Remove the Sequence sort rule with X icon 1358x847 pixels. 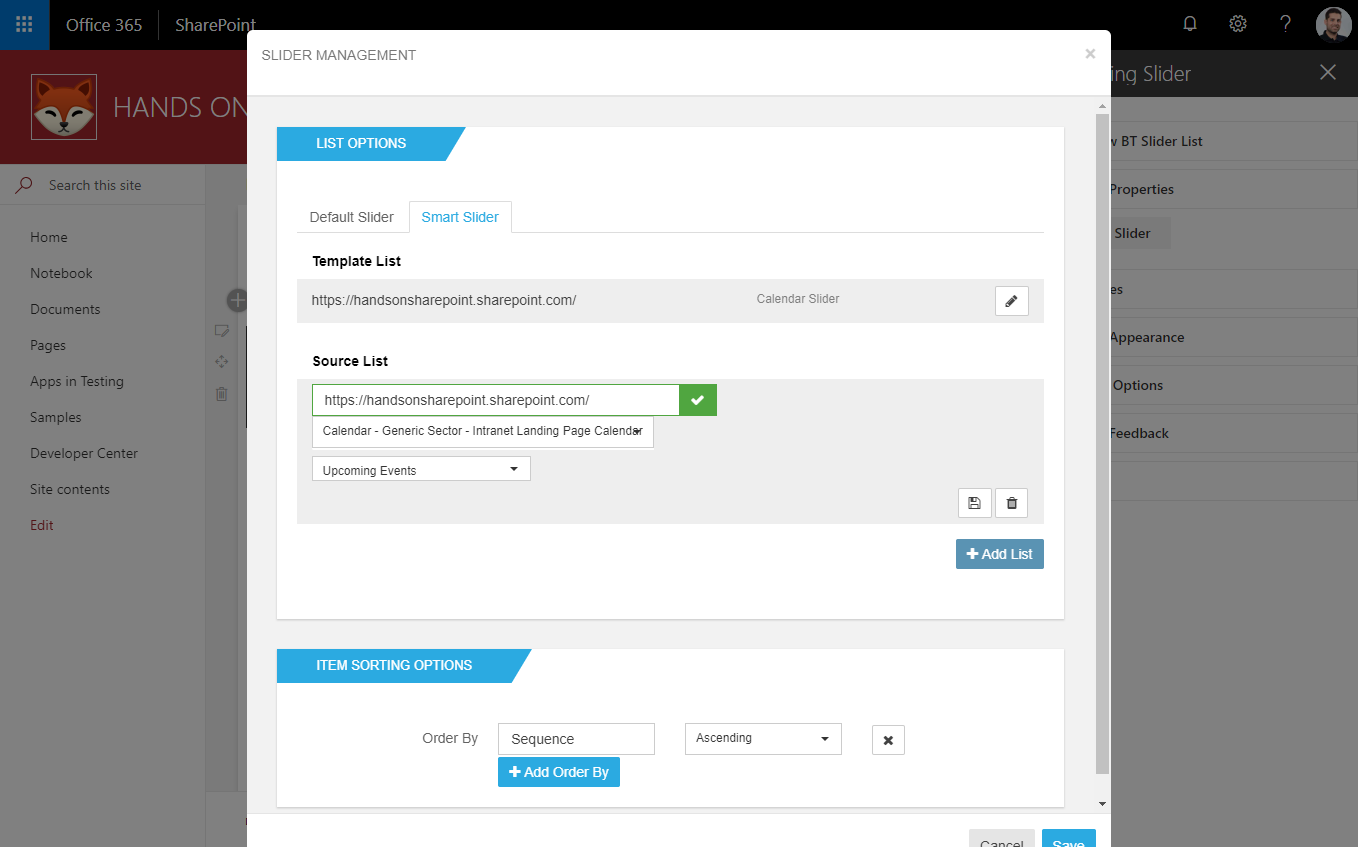tap(888, 739)
